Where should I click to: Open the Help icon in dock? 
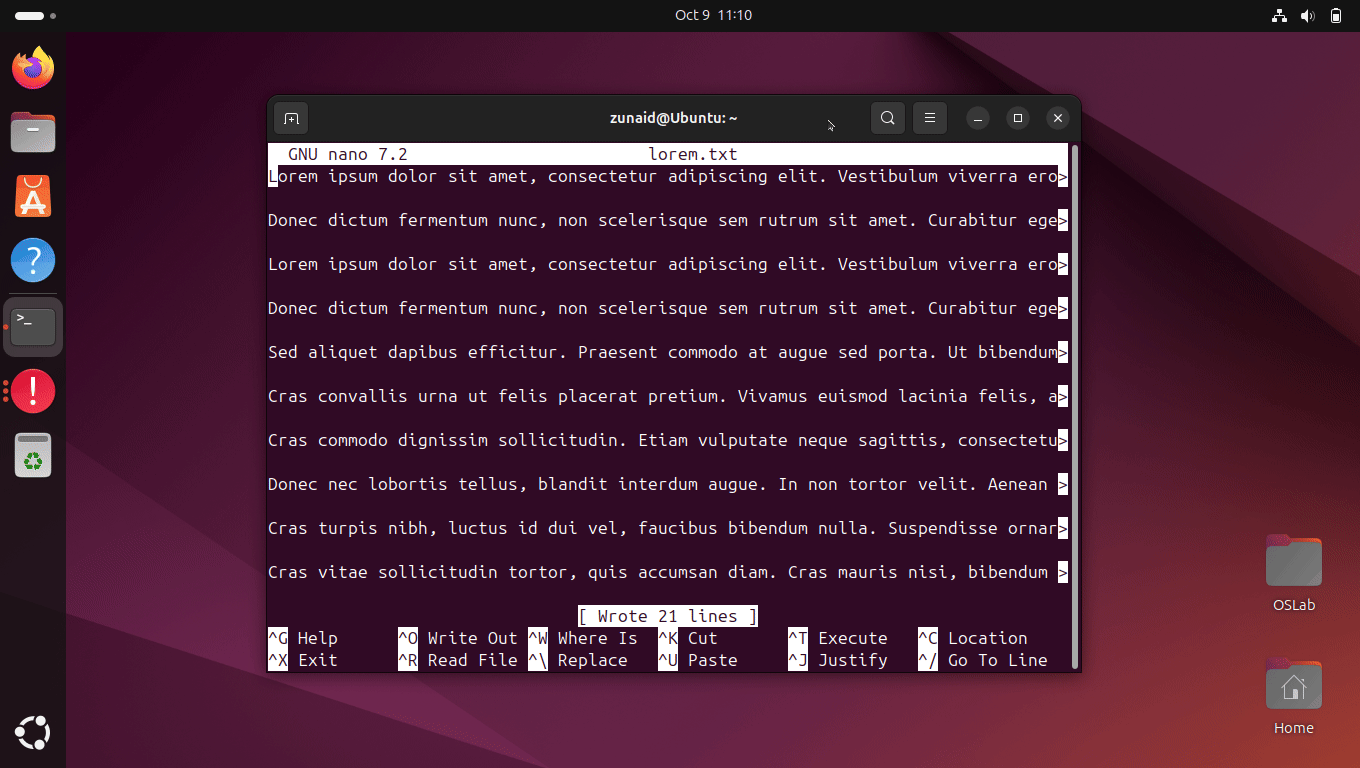33,260
